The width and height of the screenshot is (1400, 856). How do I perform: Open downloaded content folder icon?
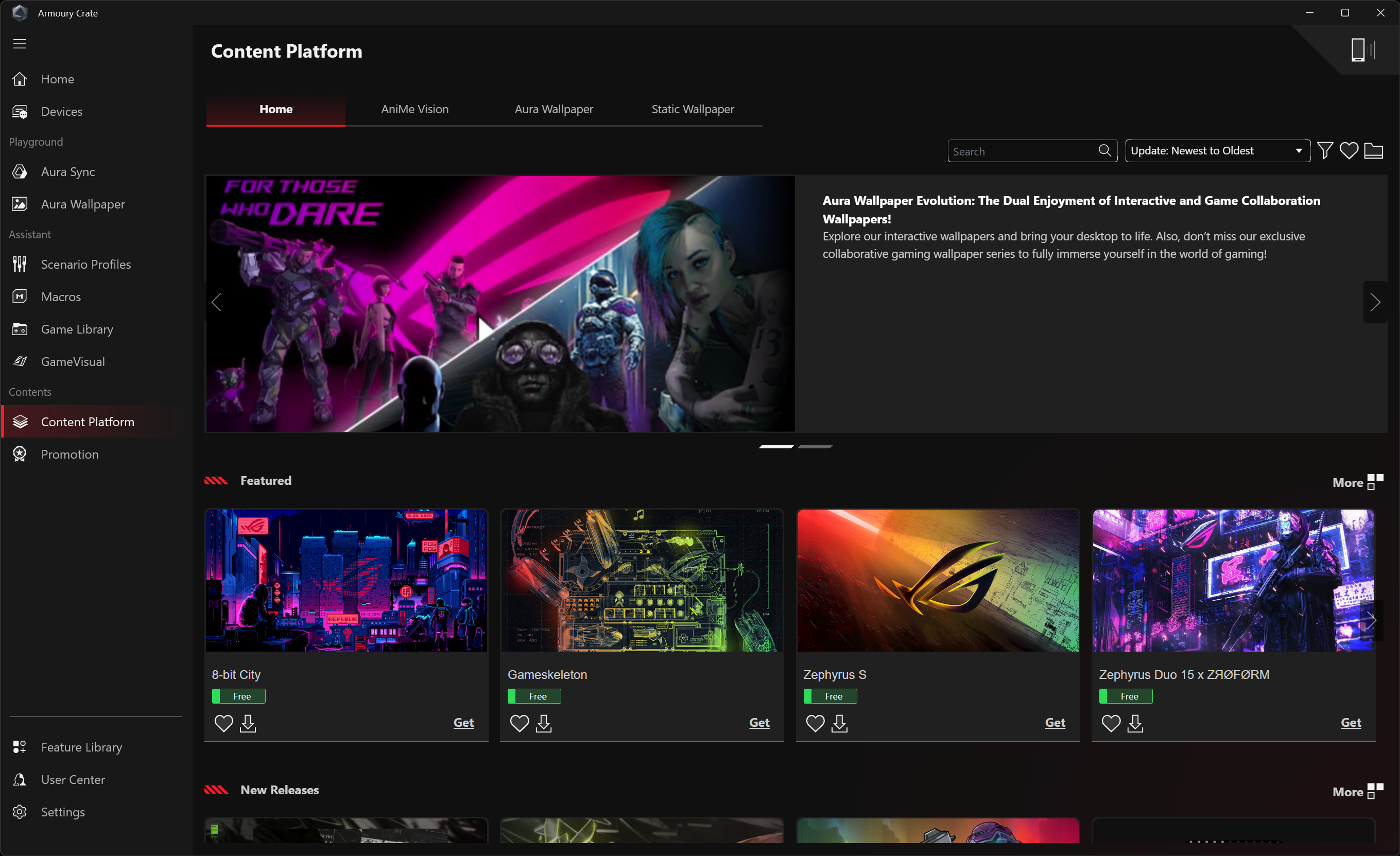1373,150
